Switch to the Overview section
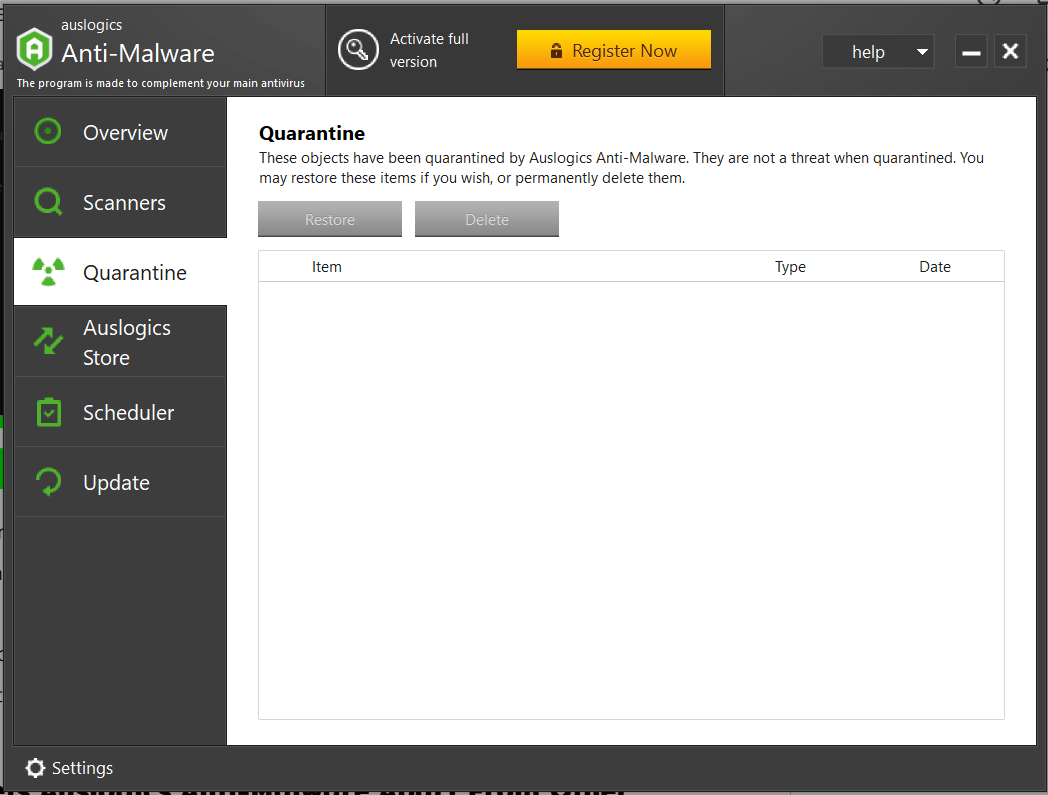The height and width of the screenshot is (795, 1048). tap(125, 131)
